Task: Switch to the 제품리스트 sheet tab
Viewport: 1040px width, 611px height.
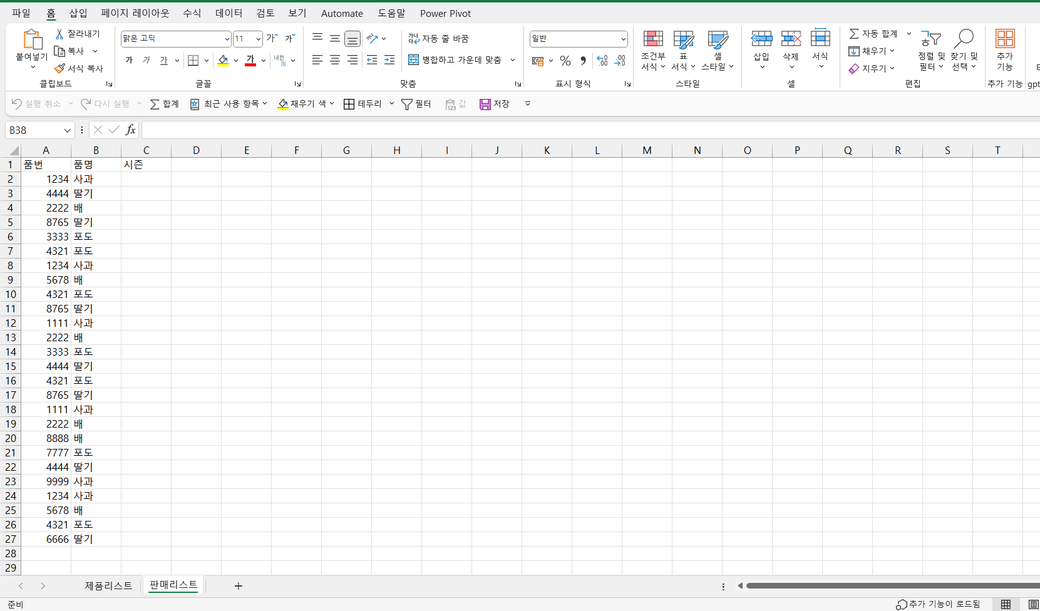Action: point(108,586)
